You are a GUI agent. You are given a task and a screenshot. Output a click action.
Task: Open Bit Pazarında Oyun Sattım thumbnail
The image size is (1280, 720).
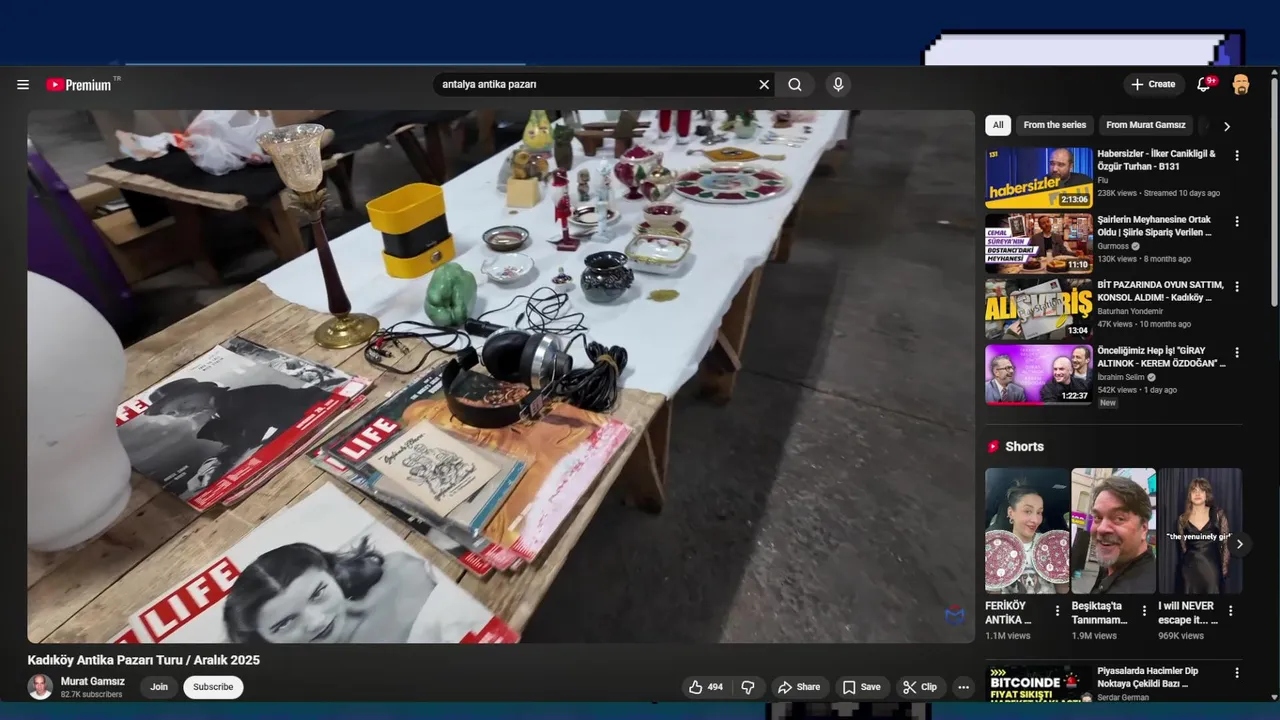click(x=1039, y=309)
